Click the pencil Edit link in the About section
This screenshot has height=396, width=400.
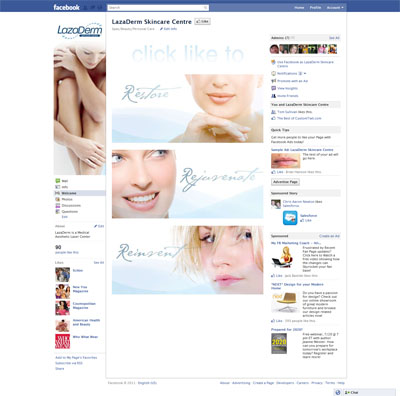tap(99, 226)
